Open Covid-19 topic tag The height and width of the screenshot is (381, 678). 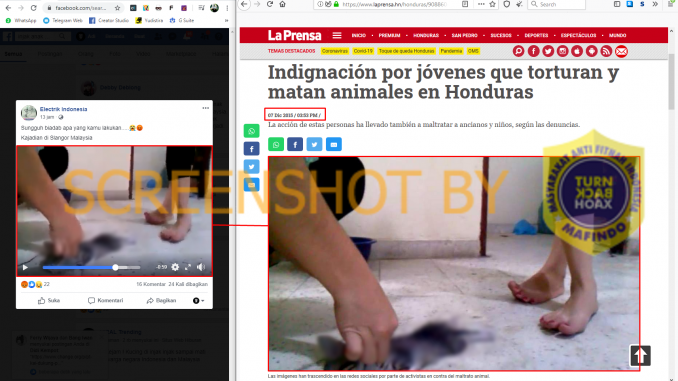tap(363, 51)
